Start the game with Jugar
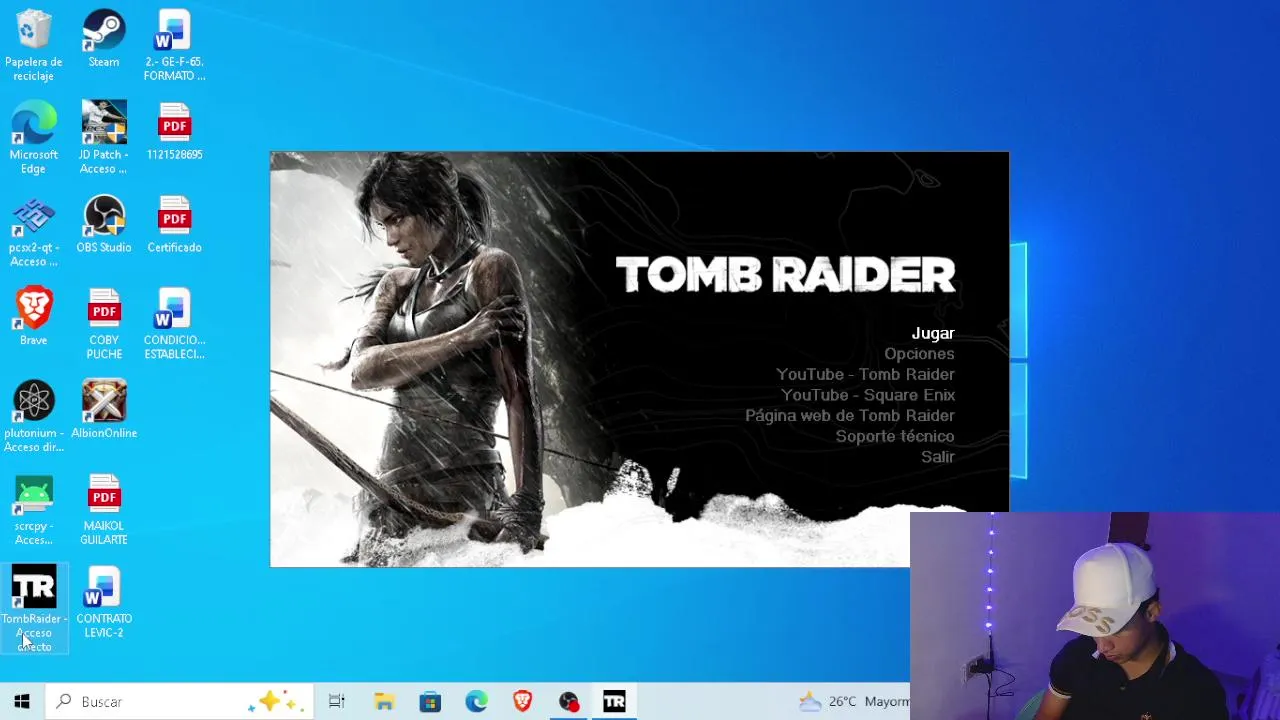 [933, 333]
